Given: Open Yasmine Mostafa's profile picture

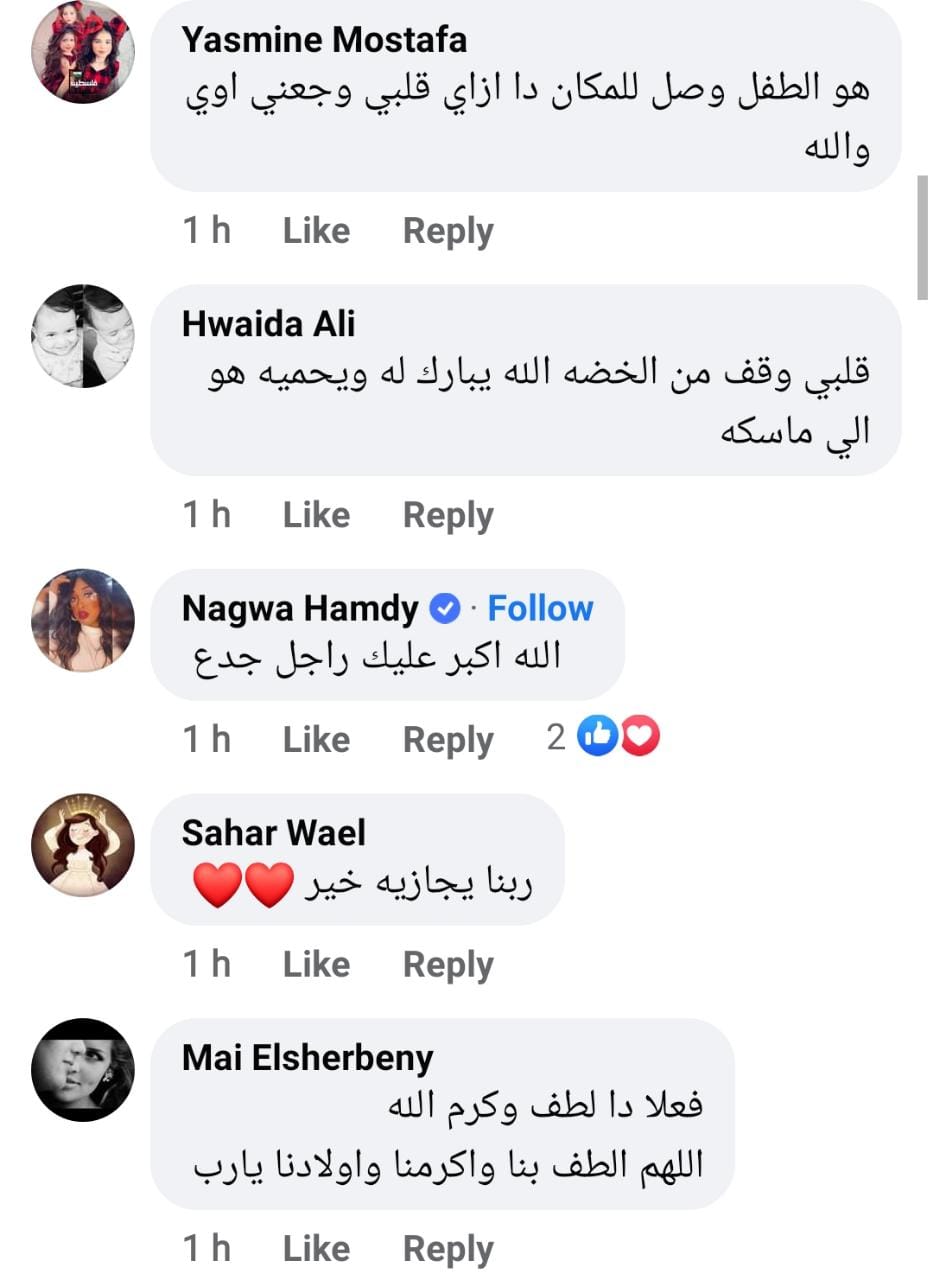Looking at the screenshot, I should point(82,52).
